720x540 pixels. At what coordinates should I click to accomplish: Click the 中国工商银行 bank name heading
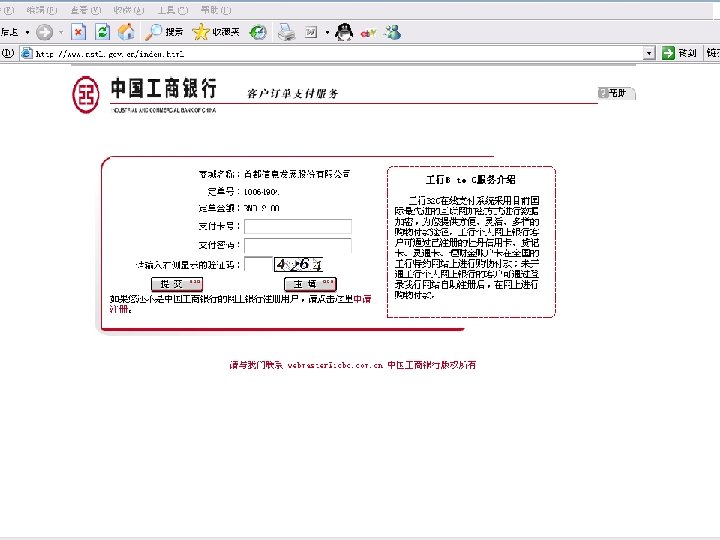163,88
